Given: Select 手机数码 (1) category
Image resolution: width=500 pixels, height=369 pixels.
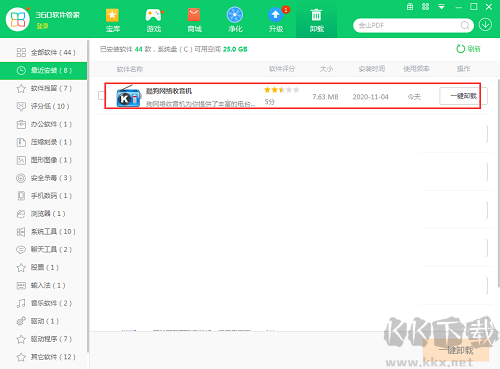Looking at the screenshot, I should (44, 196).
